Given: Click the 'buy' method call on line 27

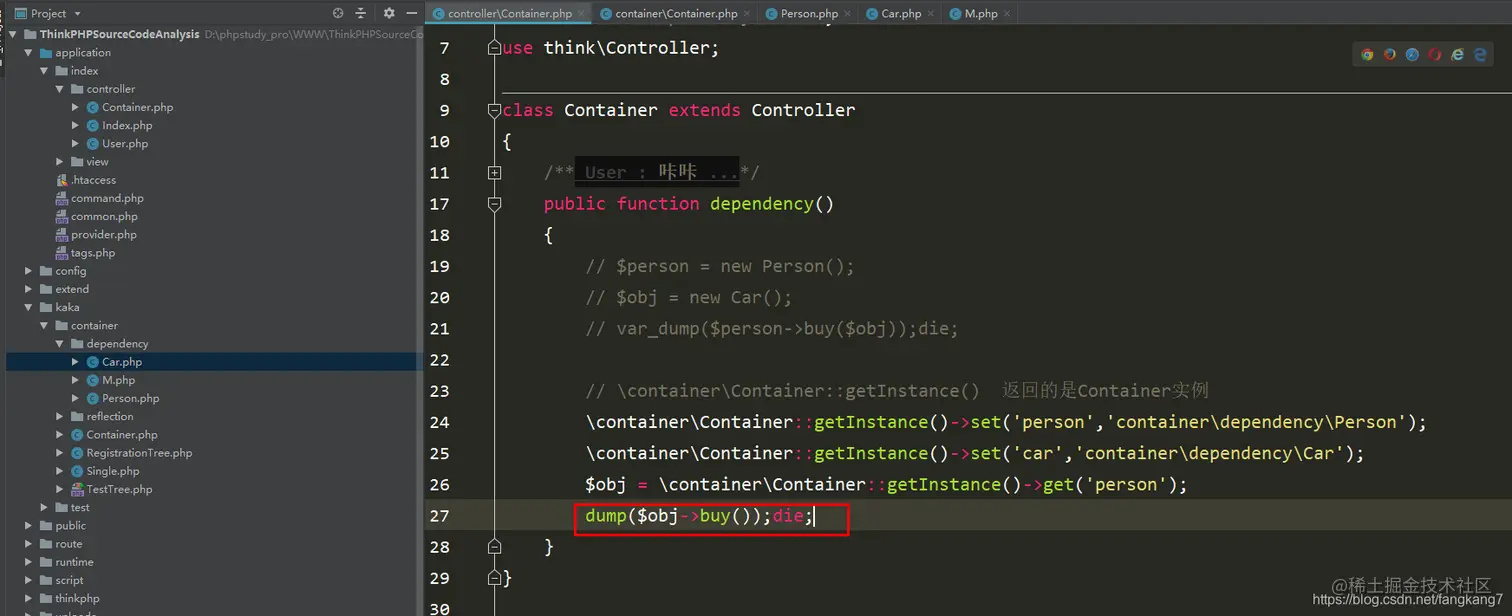Looking at the screenshot, I should coord(714,516).
